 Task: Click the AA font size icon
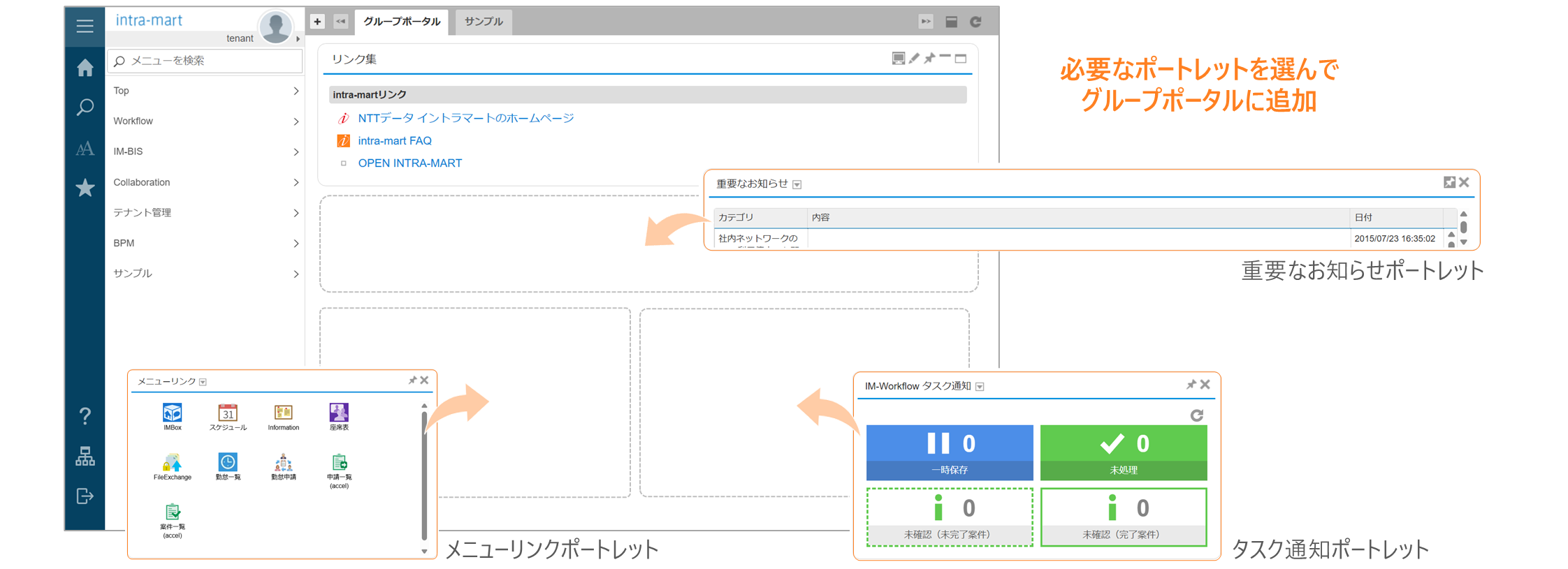coord(85,149)
